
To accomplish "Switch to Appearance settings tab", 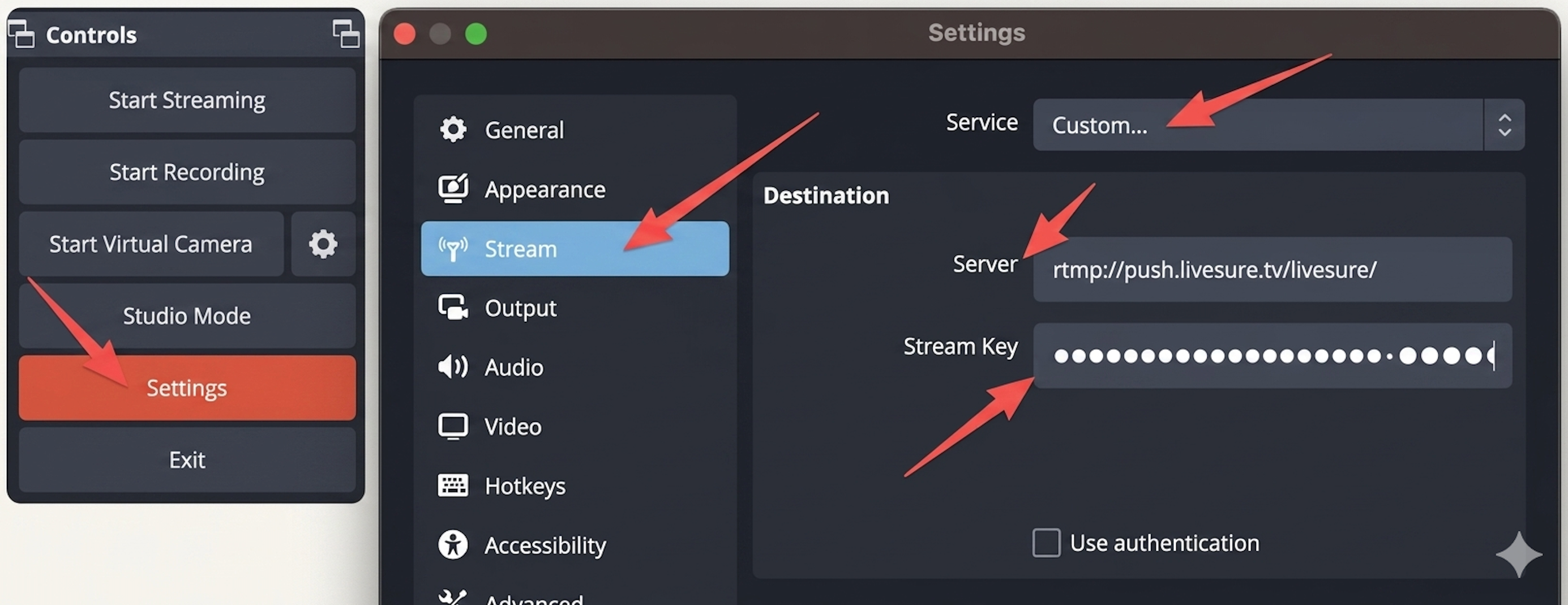I will coord(575,189).
